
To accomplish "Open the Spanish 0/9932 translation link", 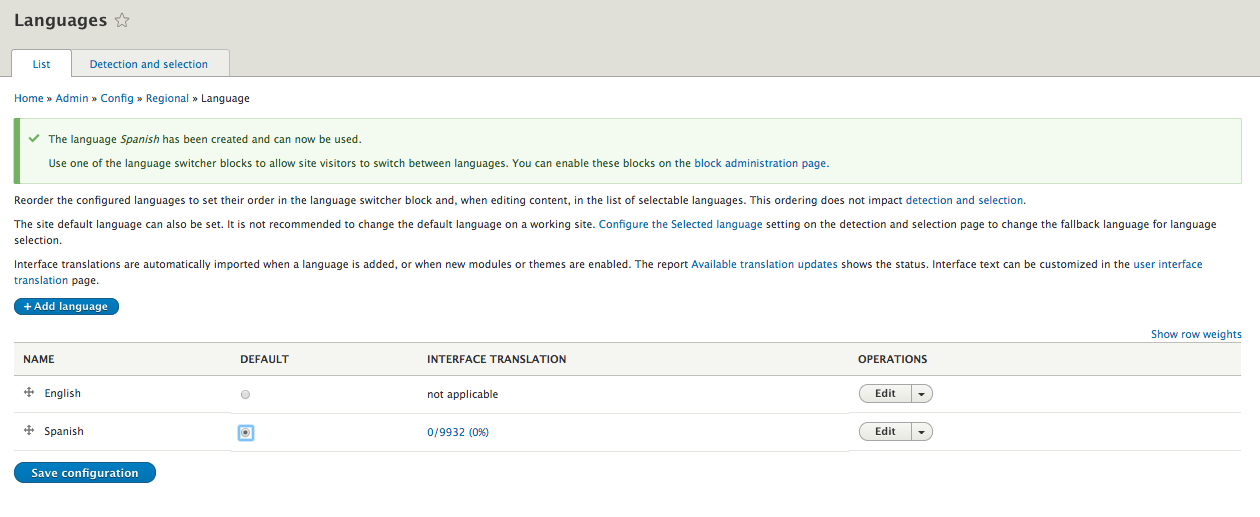I will click(x=458, y=432).
